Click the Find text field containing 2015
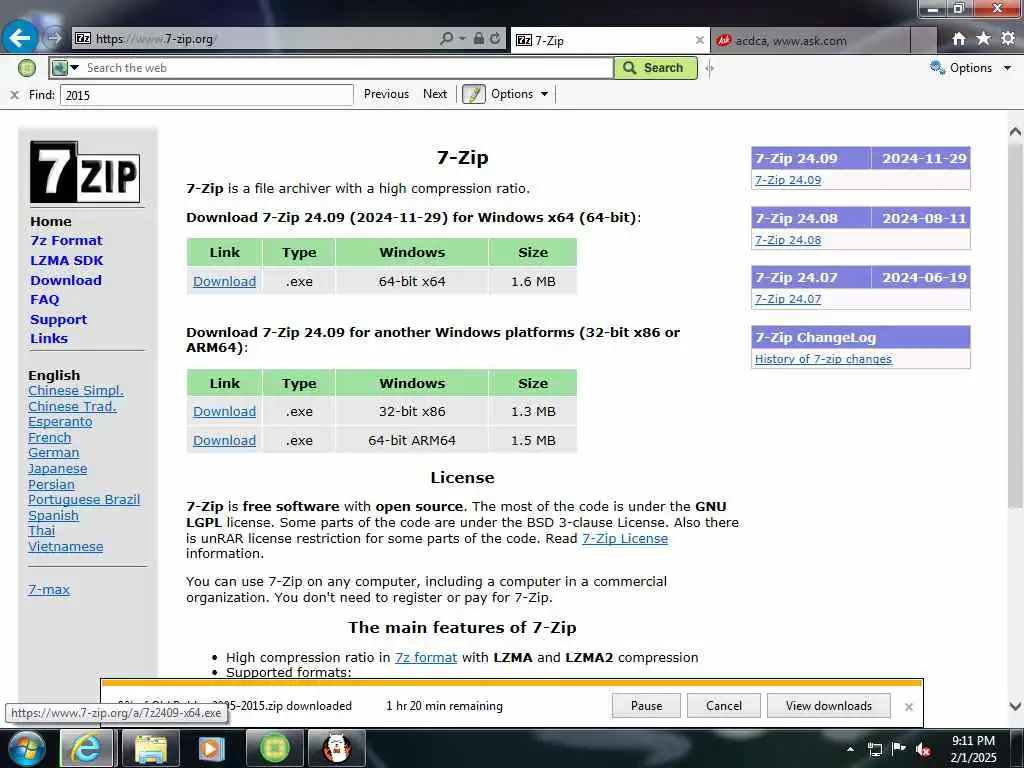 pos(207,95)
